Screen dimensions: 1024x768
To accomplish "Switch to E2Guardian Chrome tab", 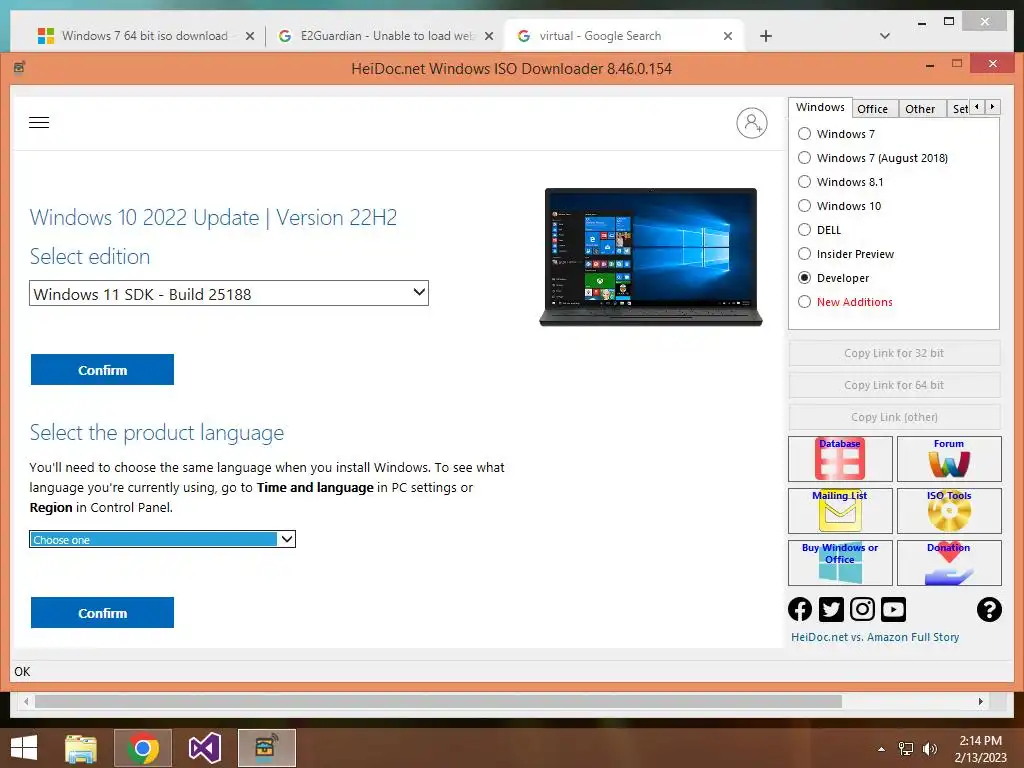I will pyautogui.click(x=387, y=36).
